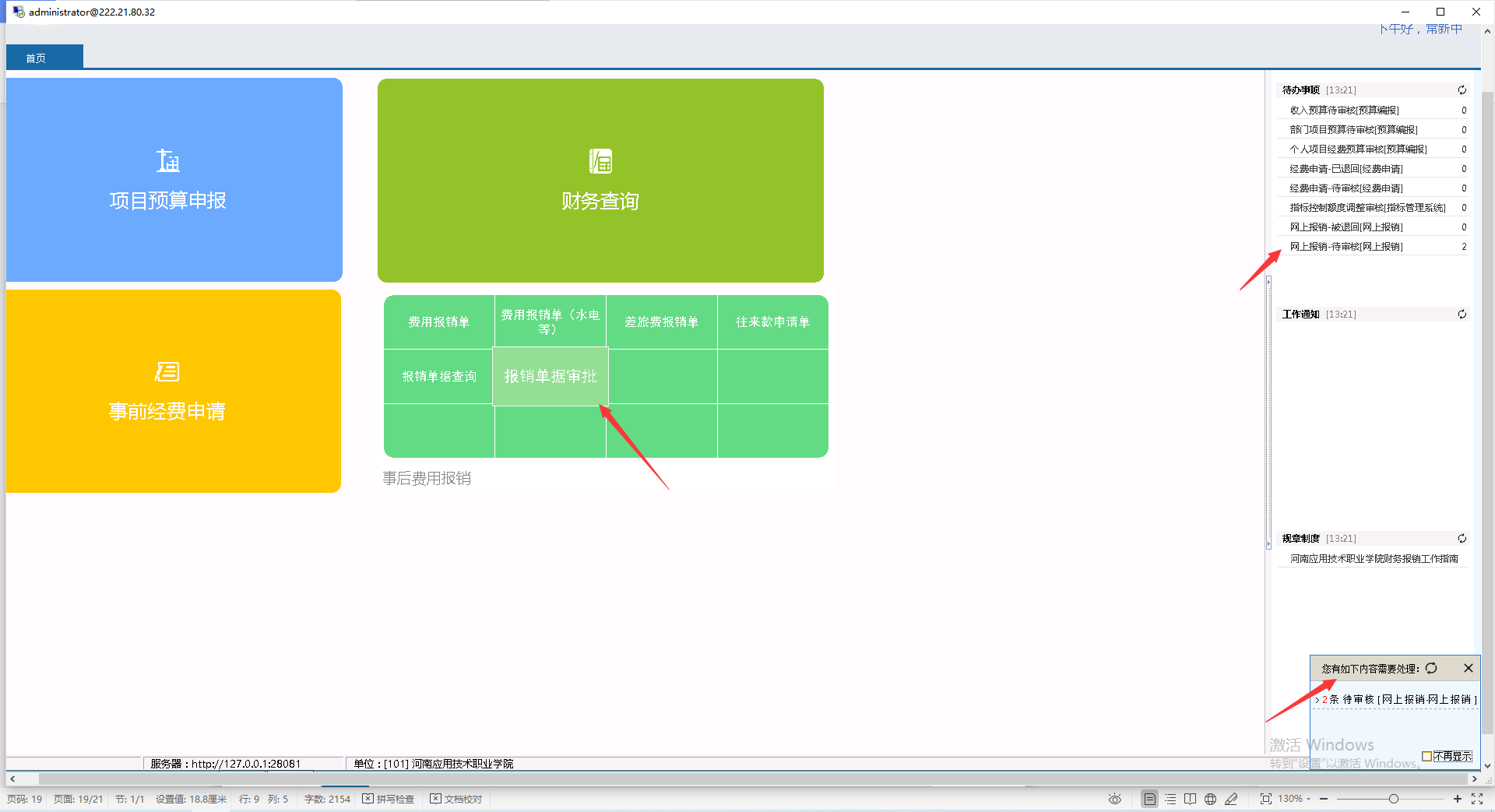Open 往来款申请单 form
Screen dimensions: 1495x812
coord(772,322)
